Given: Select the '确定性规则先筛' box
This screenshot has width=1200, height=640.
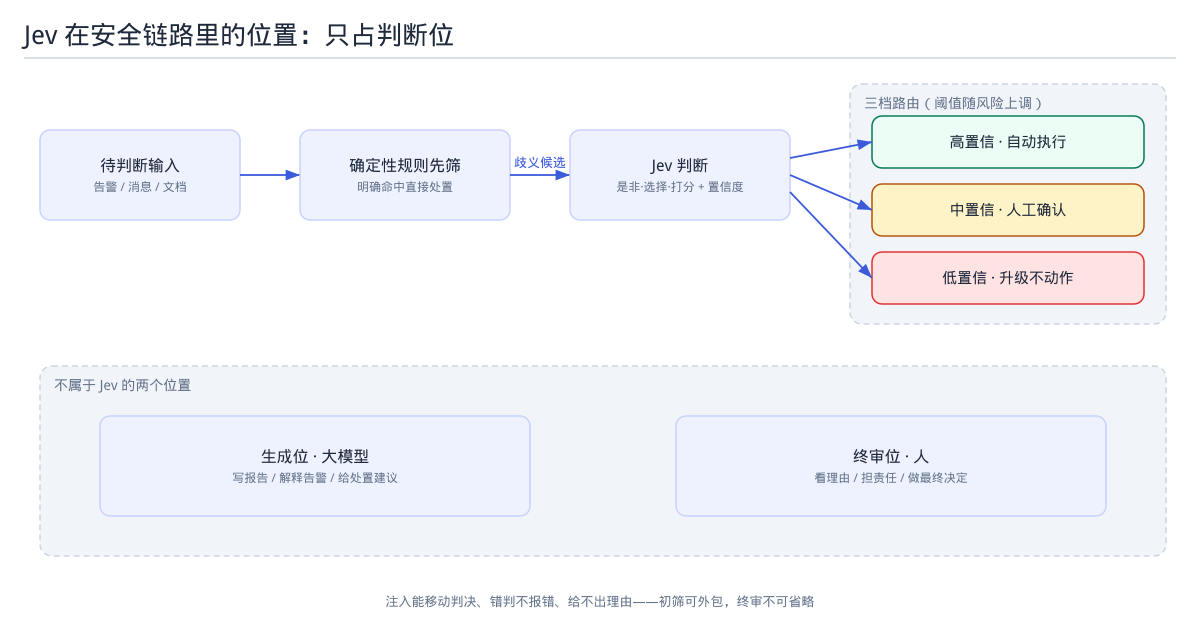Looking at the screenshot, I should pos(405,175).
